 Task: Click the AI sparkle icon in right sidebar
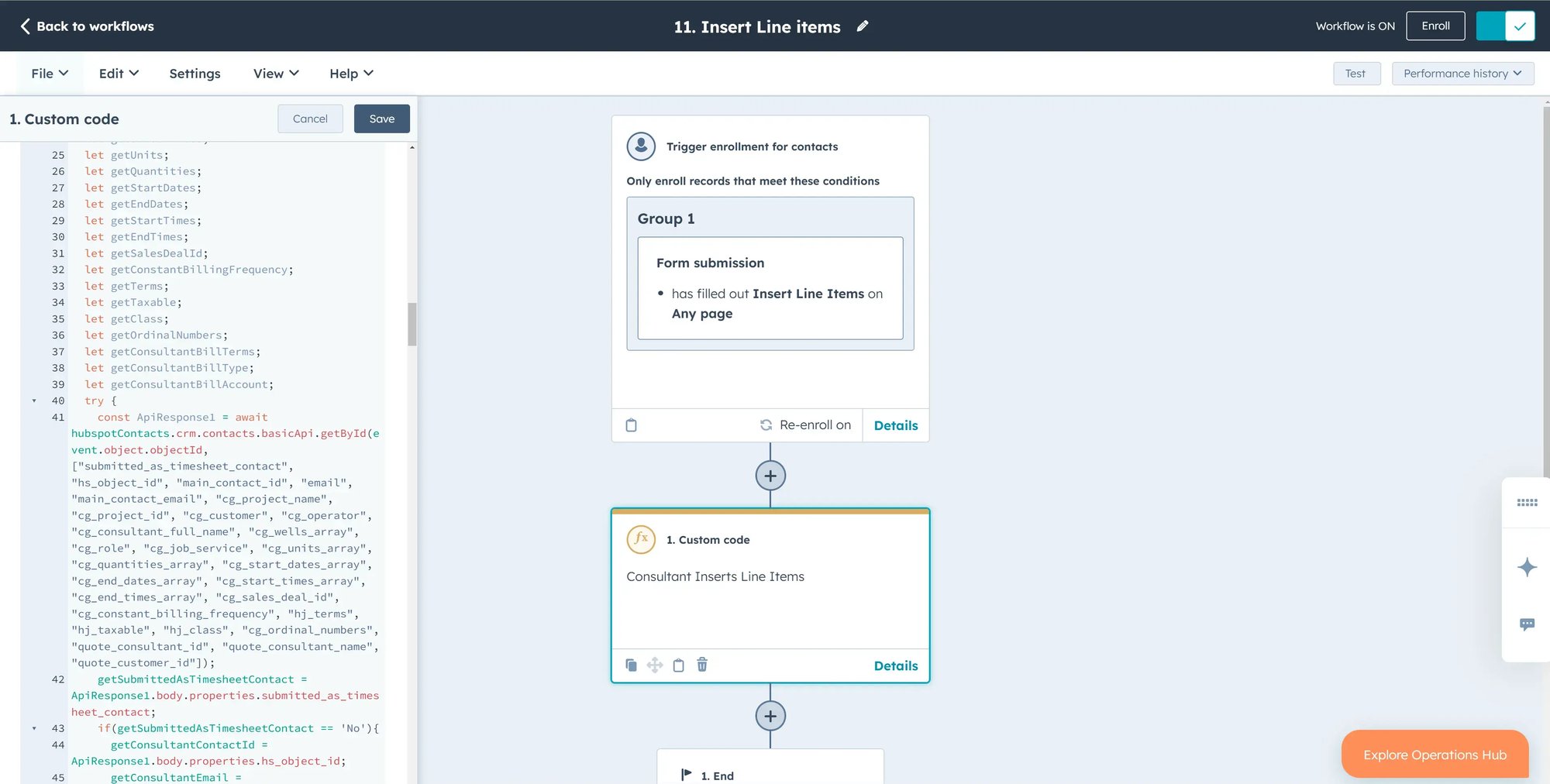pyautogui.click(x=1526, y=567)
